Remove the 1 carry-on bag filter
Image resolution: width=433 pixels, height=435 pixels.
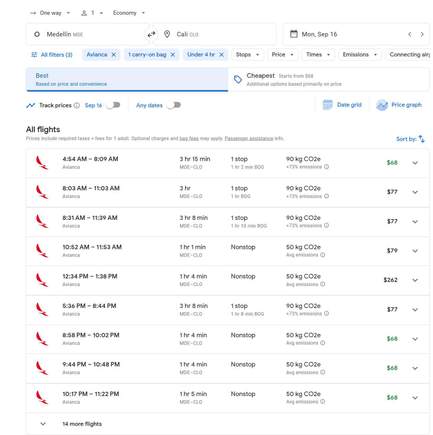pyautogui.click(x=173, y=55)
